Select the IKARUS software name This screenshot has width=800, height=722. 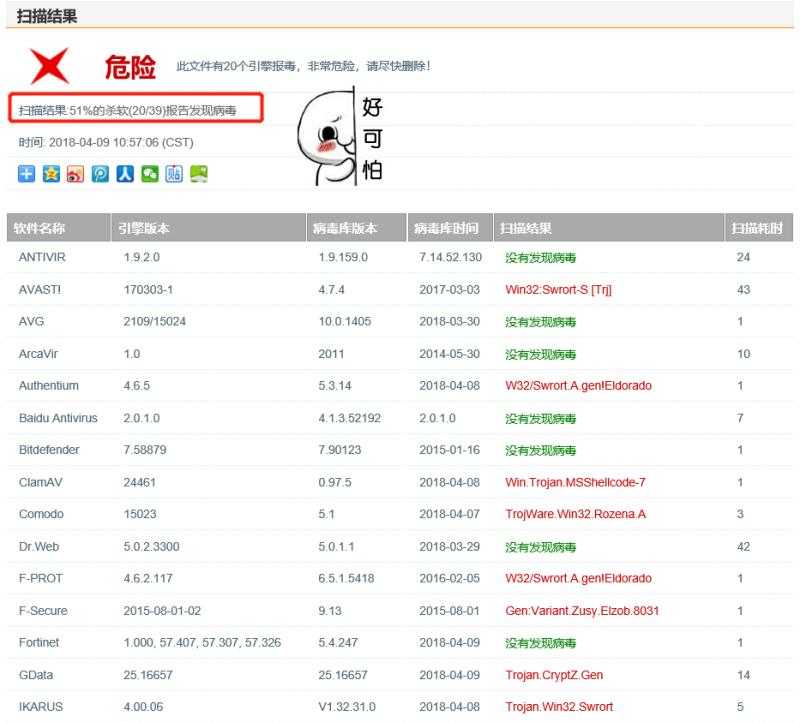[x=41, y=707]
